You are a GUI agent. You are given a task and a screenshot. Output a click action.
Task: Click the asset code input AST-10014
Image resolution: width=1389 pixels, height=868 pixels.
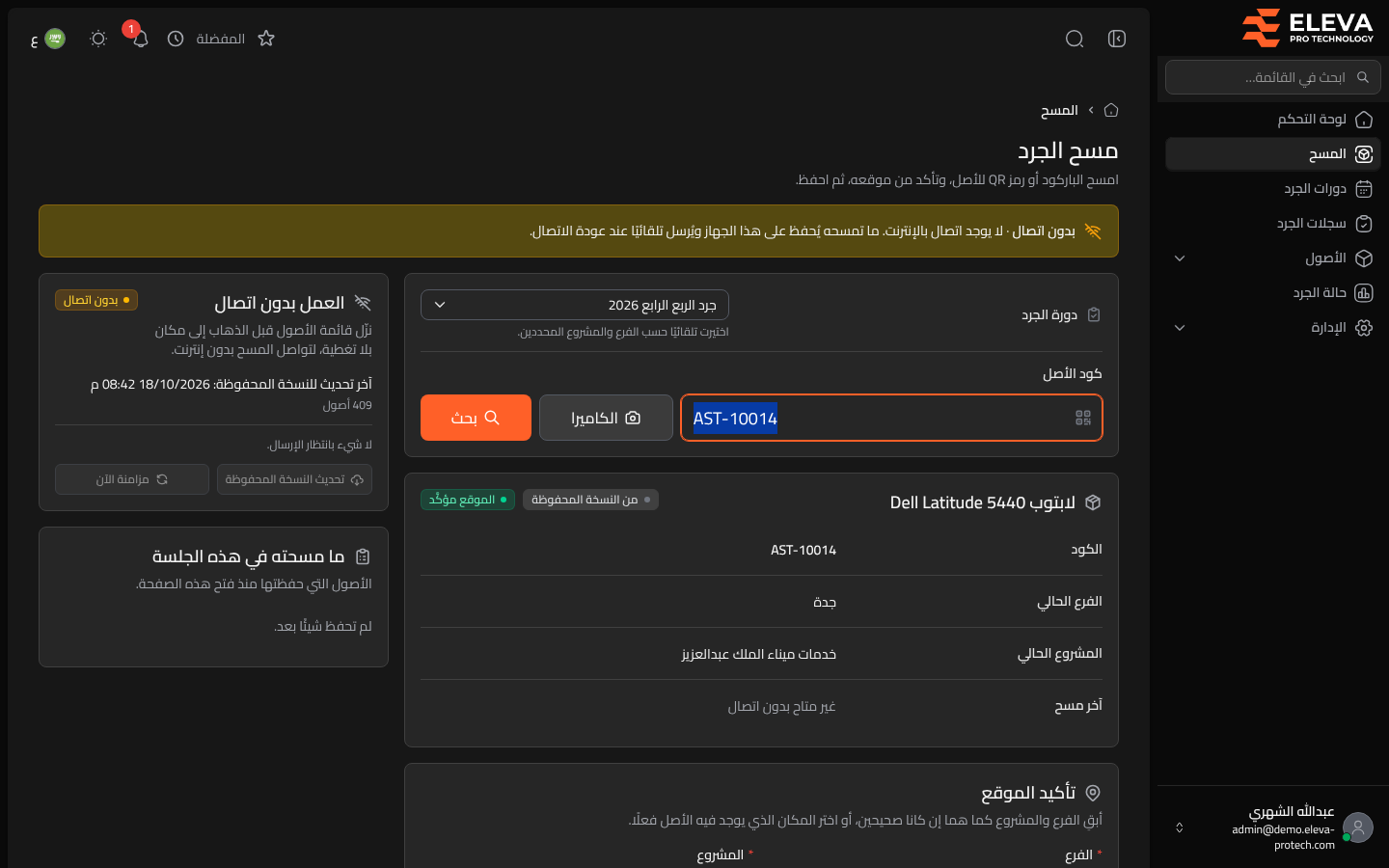pos(891,418)
